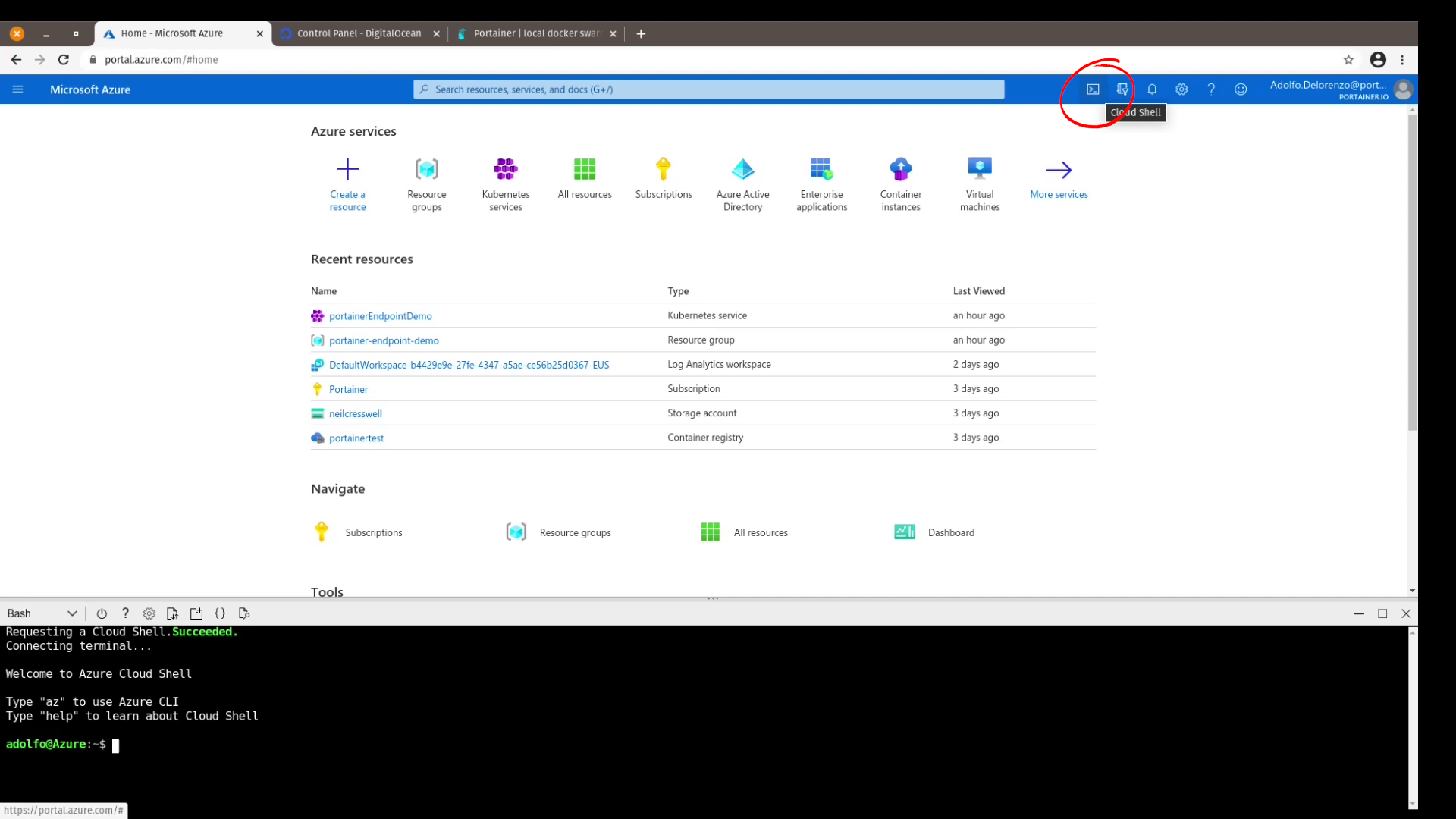Image resolution: width=1456 pixels, height=819 pixels.
Task: Open a new browser tab
Action: [641, 33]
